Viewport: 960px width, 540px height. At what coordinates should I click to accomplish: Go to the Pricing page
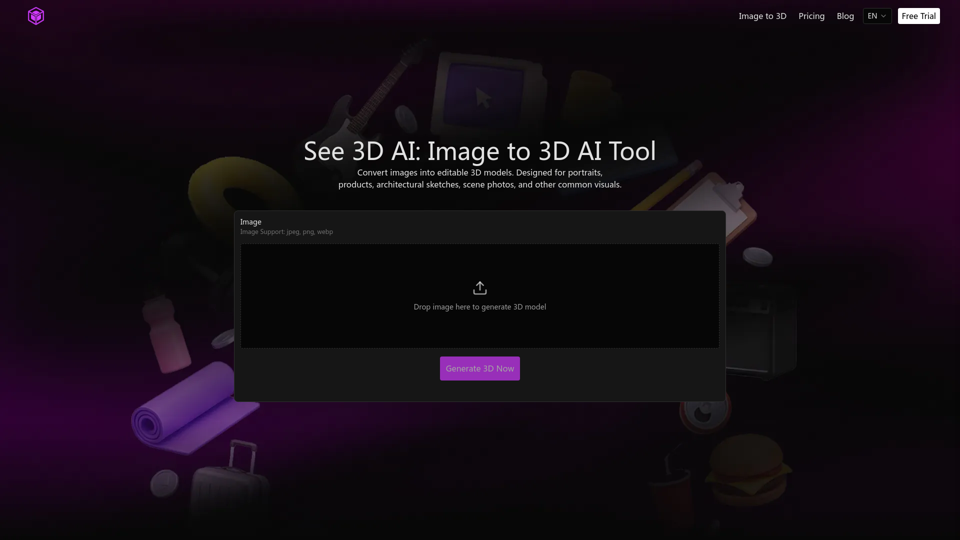pyautogui.click(x=811, y=16)
